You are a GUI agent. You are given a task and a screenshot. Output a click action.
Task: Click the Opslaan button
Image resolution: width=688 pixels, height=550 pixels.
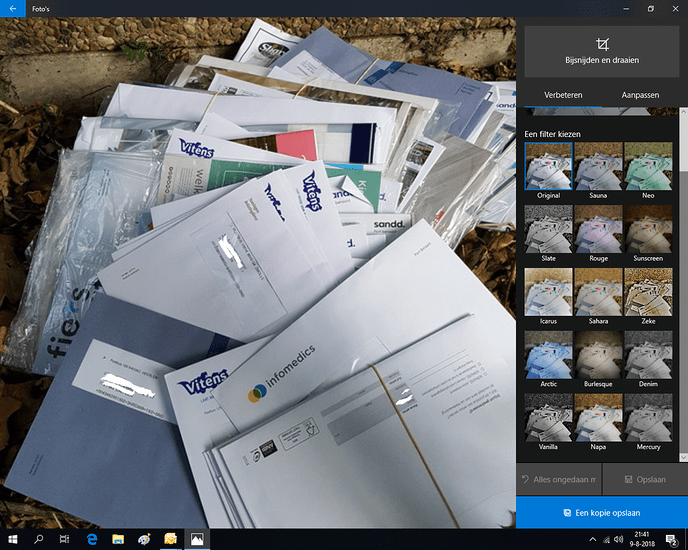pos(645,479)
